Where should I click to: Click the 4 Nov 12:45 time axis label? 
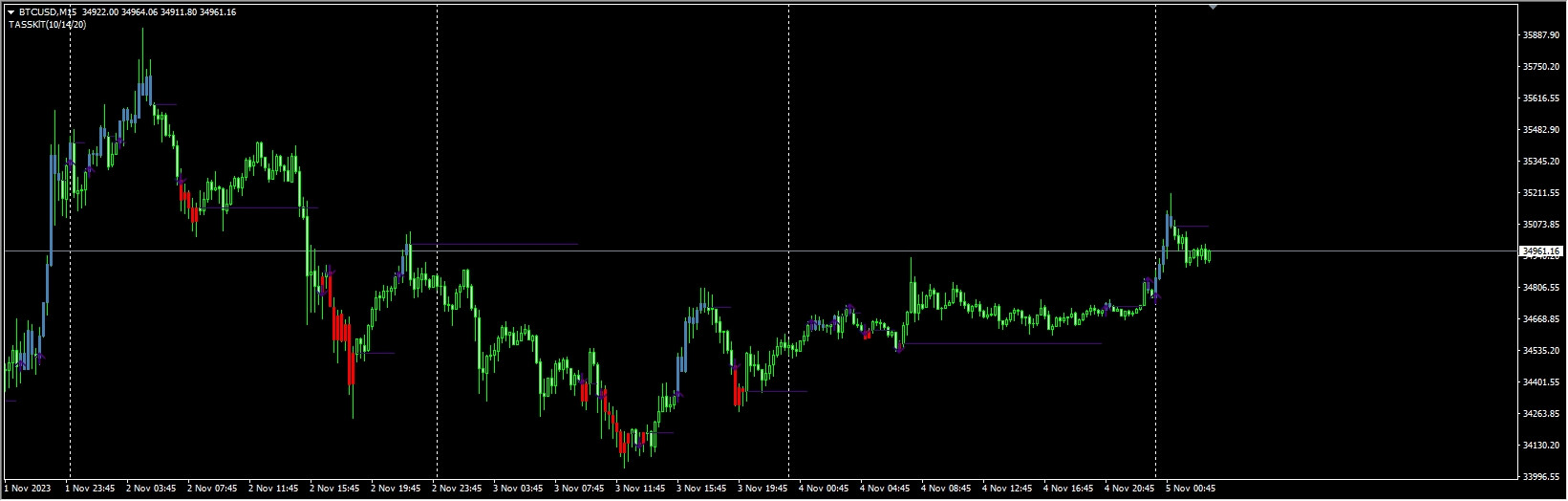1008,489
